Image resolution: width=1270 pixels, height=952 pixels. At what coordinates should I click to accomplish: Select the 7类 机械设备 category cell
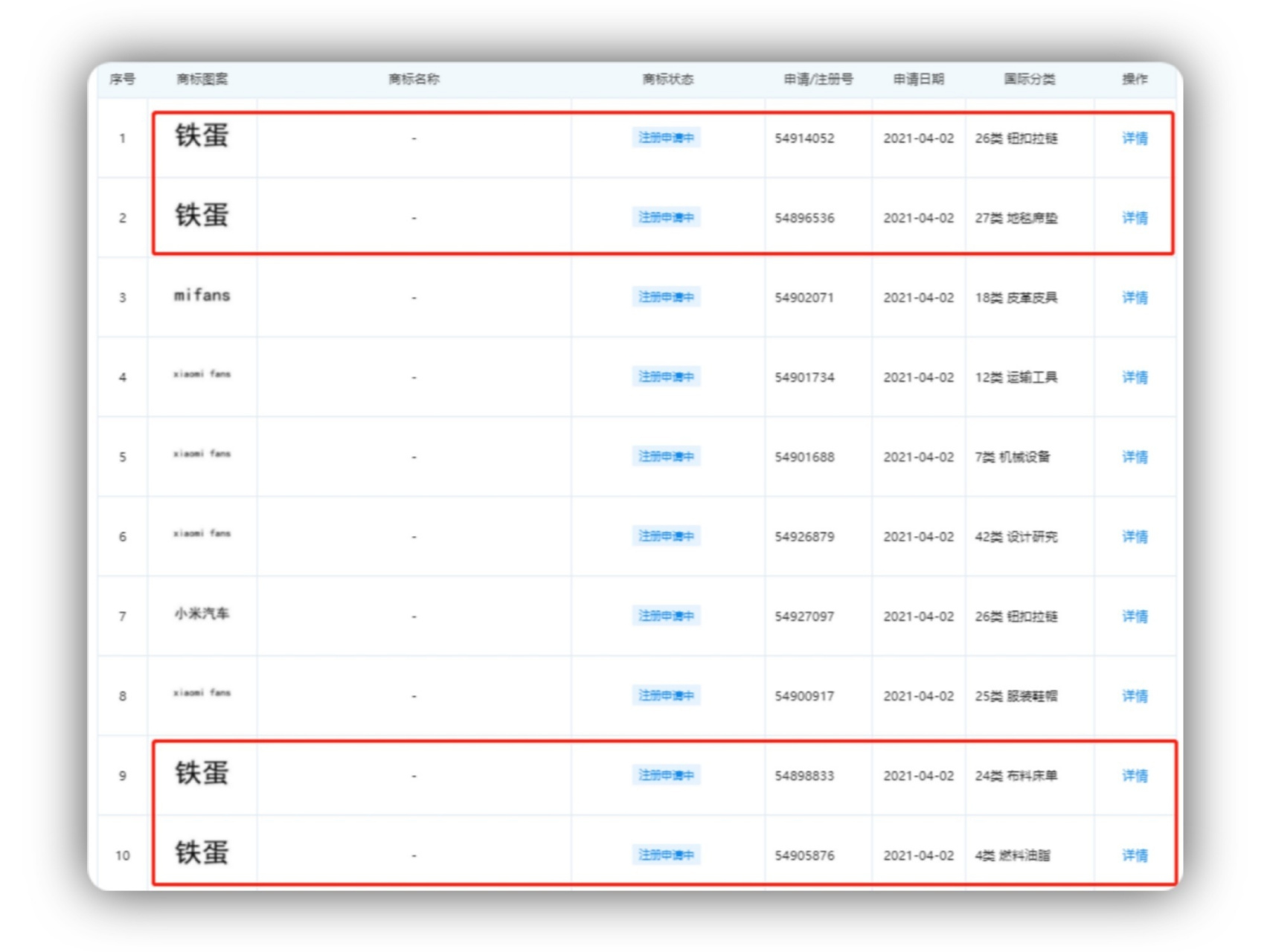coord(1013,457)
